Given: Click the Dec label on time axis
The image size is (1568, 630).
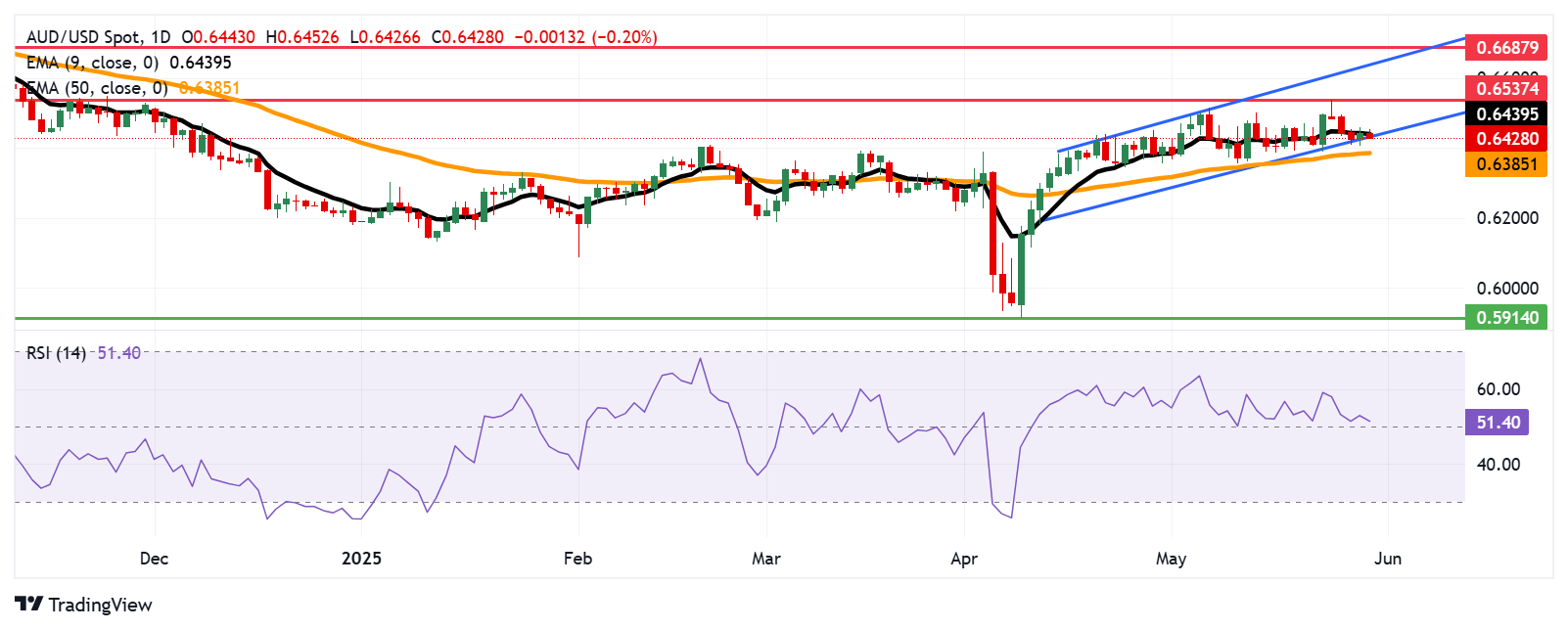Looking at the screenshot, I should click(154, 559).
